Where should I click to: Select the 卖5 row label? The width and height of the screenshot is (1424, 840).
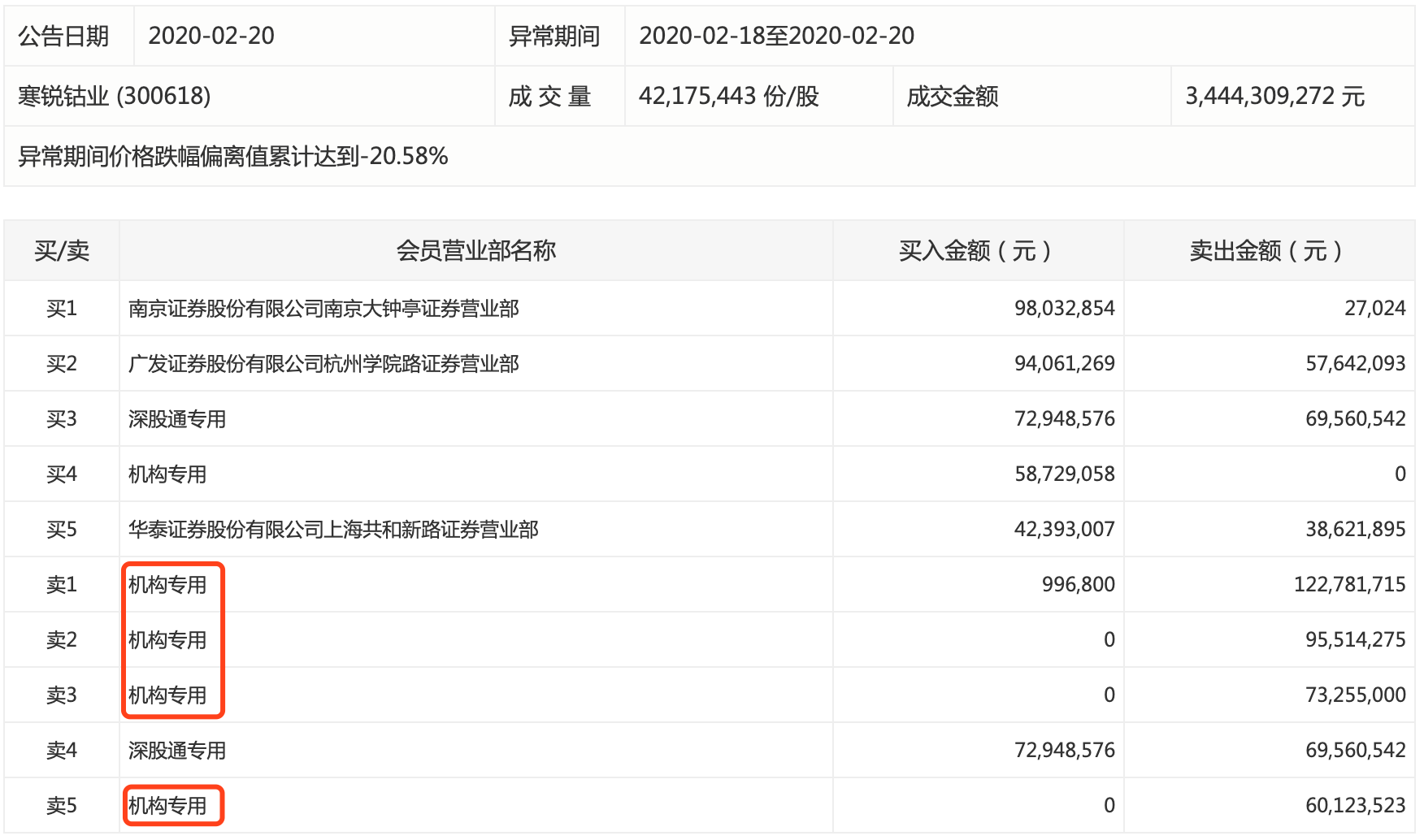(x=62, y=805)
